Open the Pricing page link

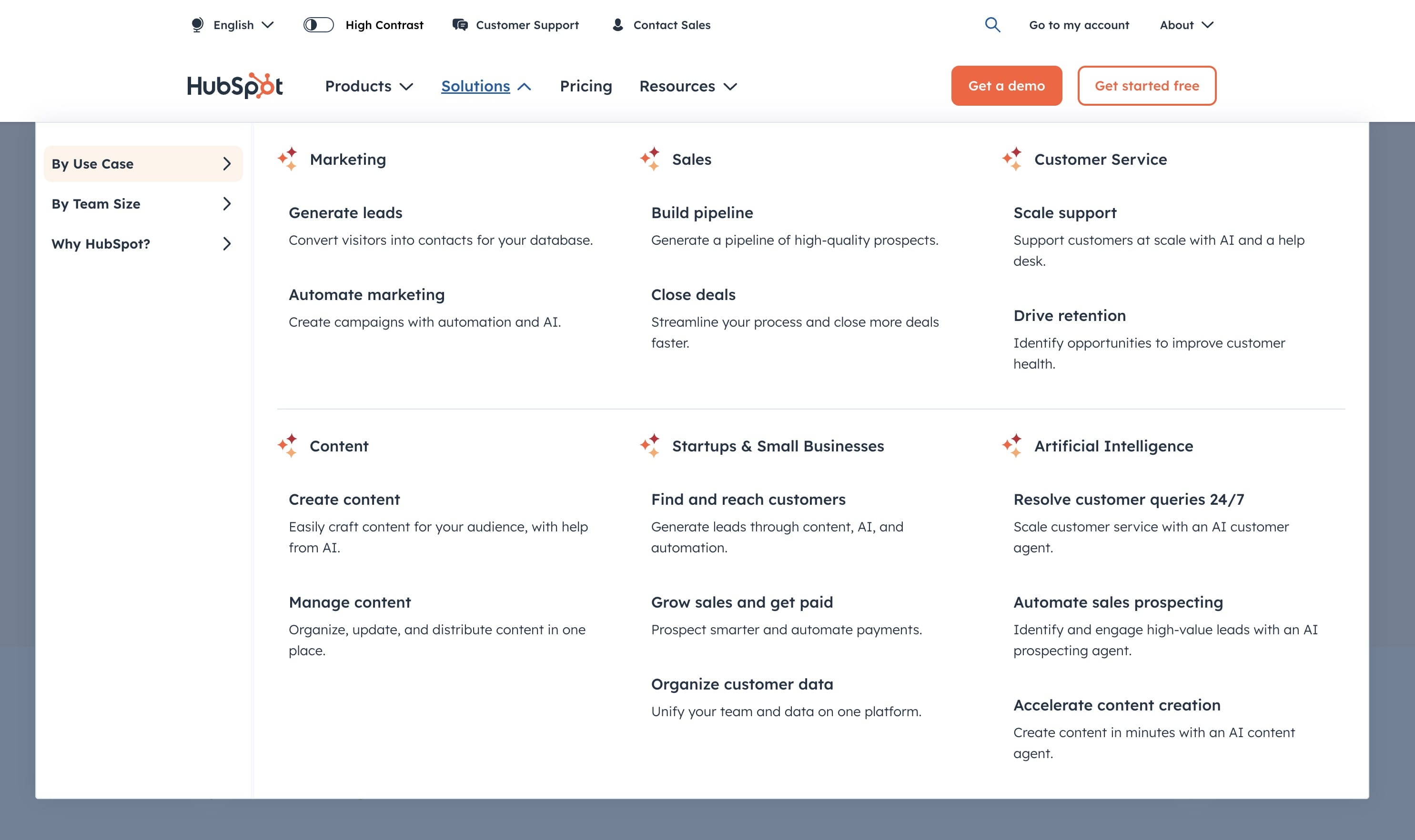pyautogui.click(x=586, y=86)
